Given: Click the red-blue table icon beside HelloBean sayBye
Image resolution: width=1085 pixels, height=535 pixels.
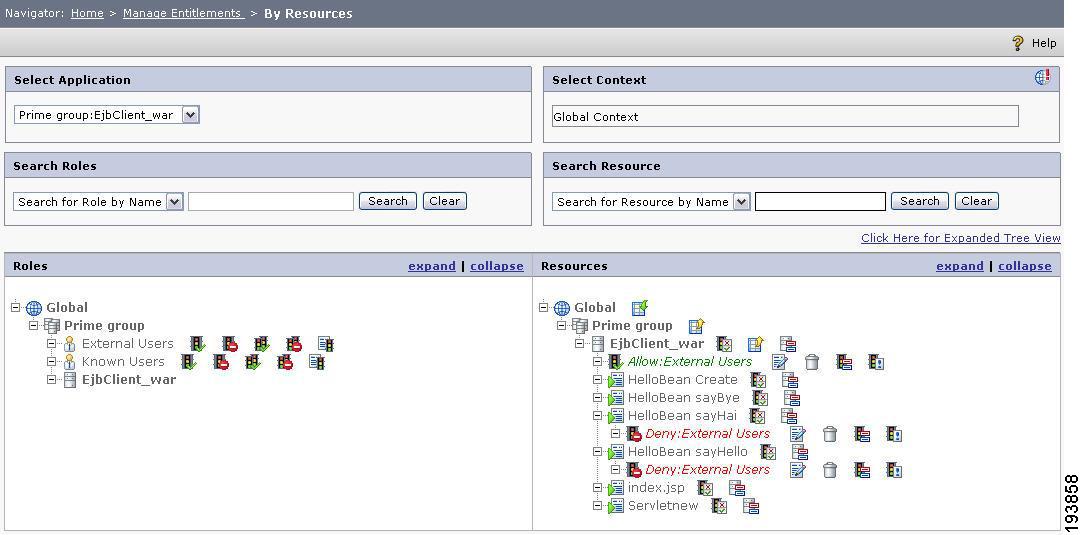Looking at the screenshot, I should tap(792, 398).
